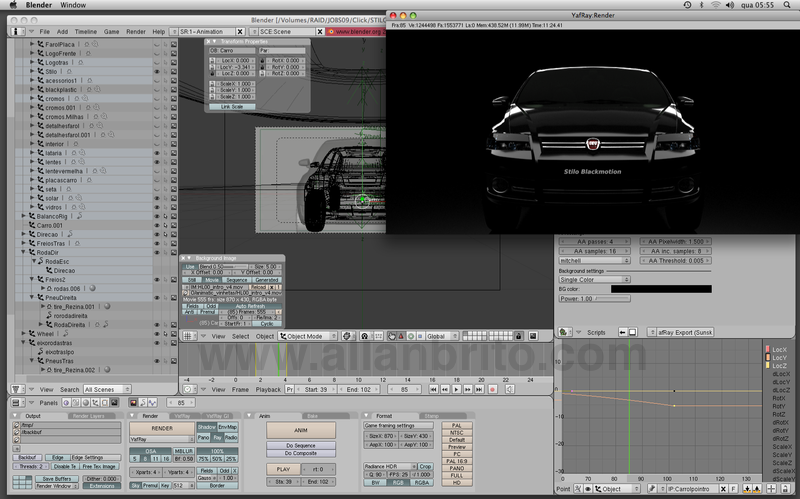This screenshot has width=800, height=499.
Task: Click the Link Scale button
Action: click(232, 107)
